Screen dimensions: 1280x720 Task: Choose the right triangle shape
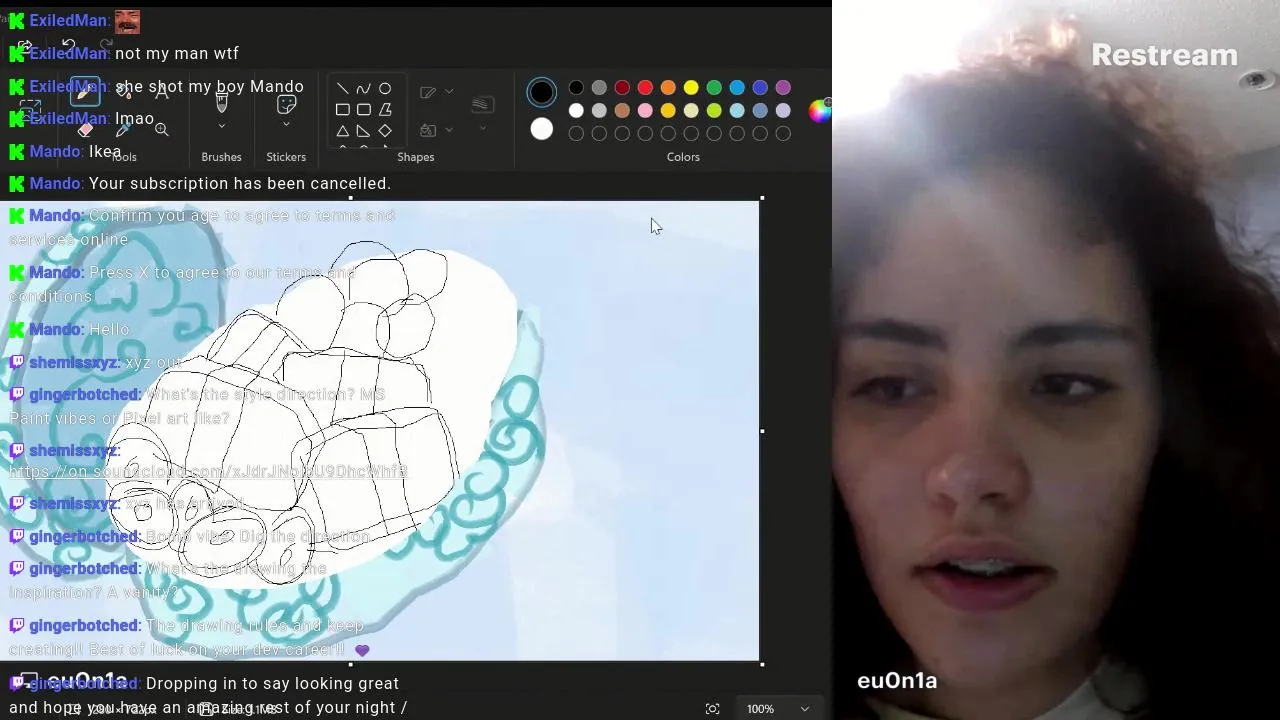click(363, 131)
